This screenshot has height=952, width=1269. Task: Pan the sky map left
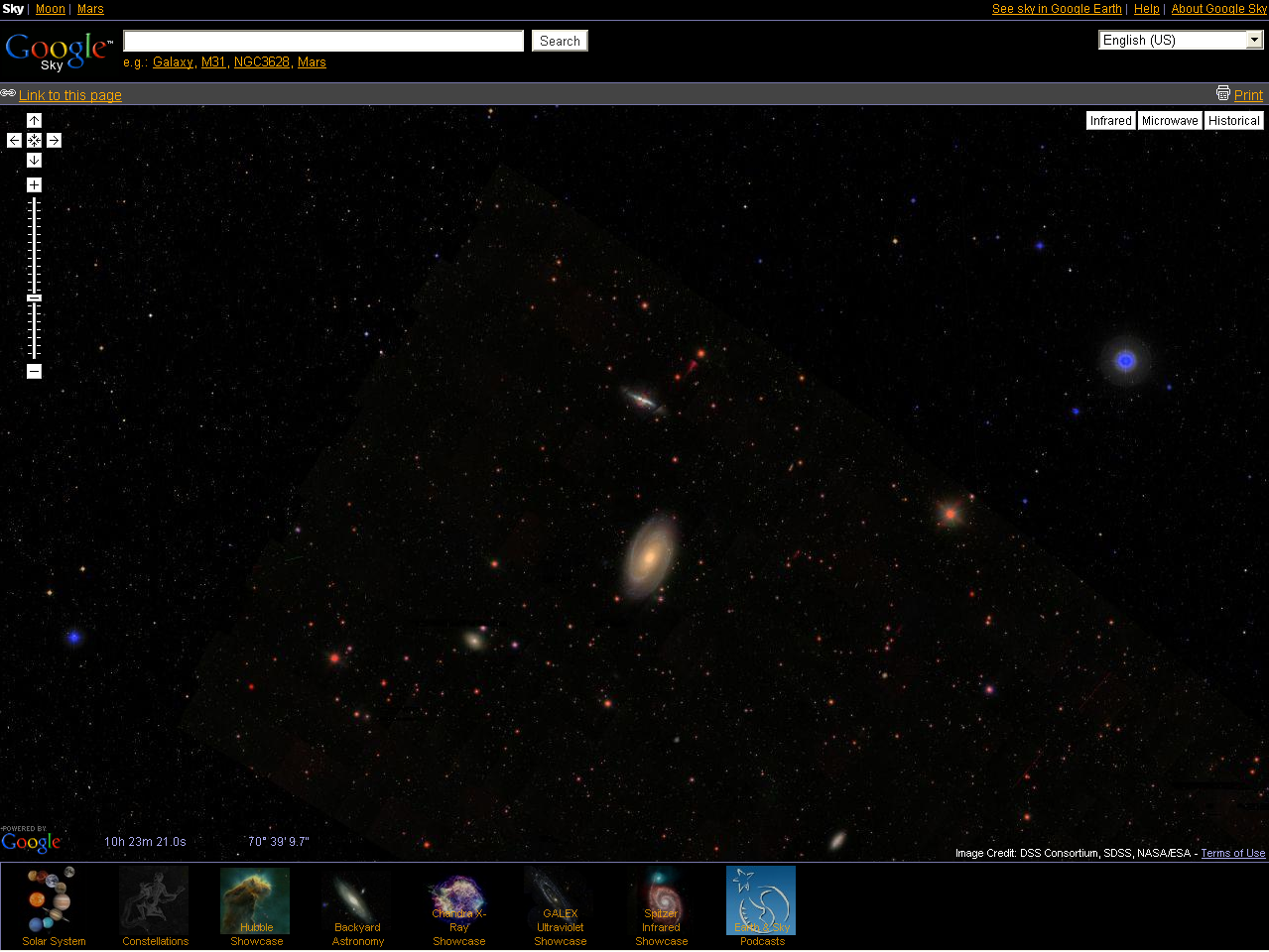point(14,140)
